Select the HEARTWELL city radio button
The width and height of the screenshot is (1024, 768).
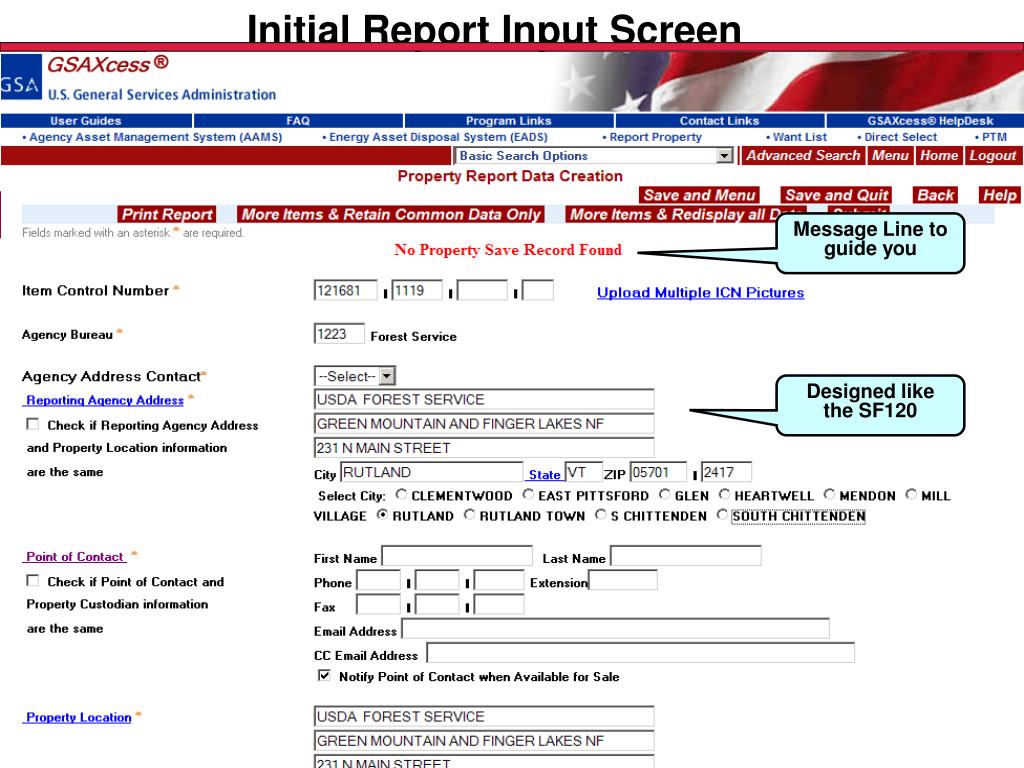[724, 494]
